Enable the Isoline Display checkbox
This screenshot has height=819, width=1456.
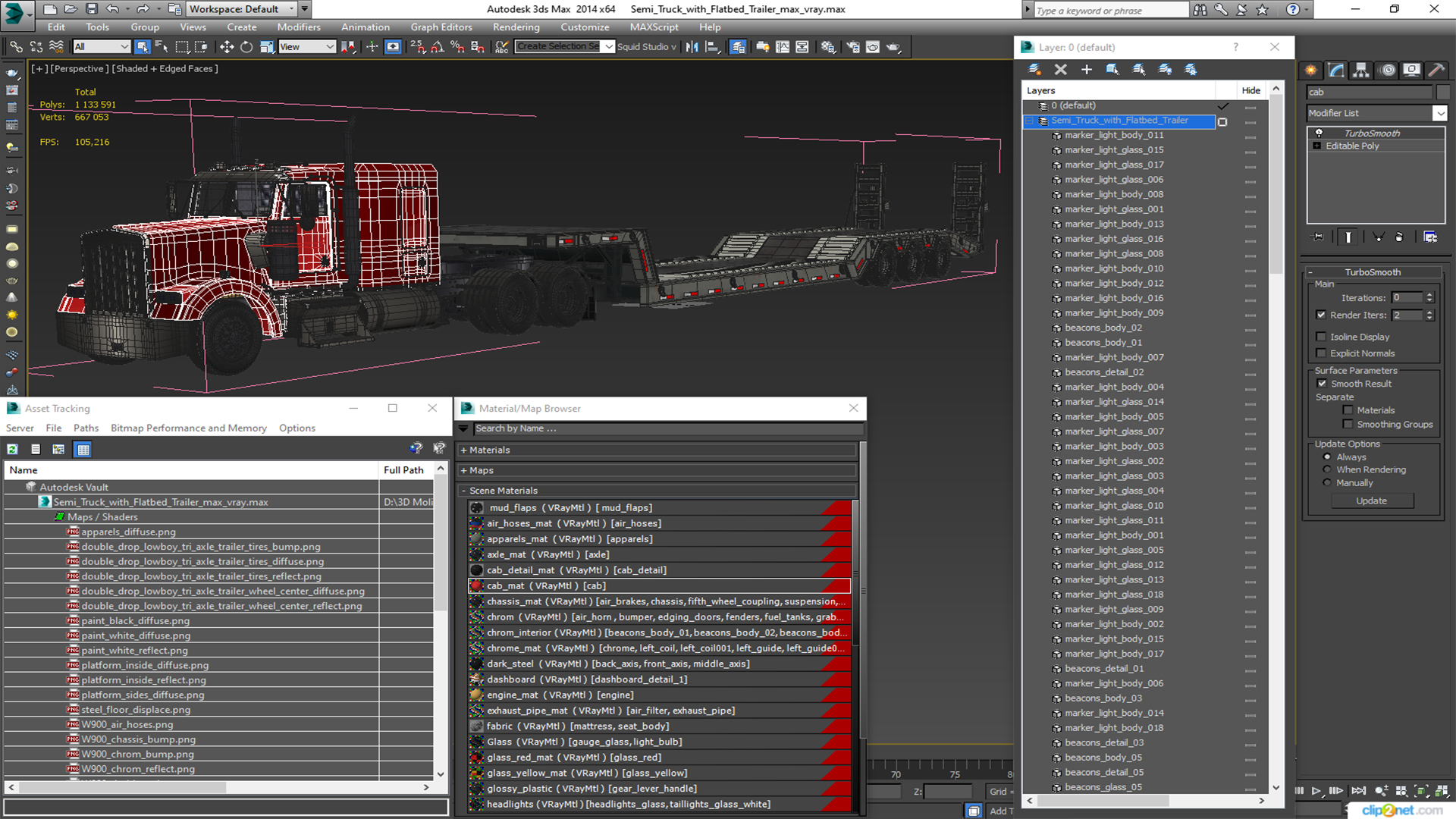click(1321, 337)
